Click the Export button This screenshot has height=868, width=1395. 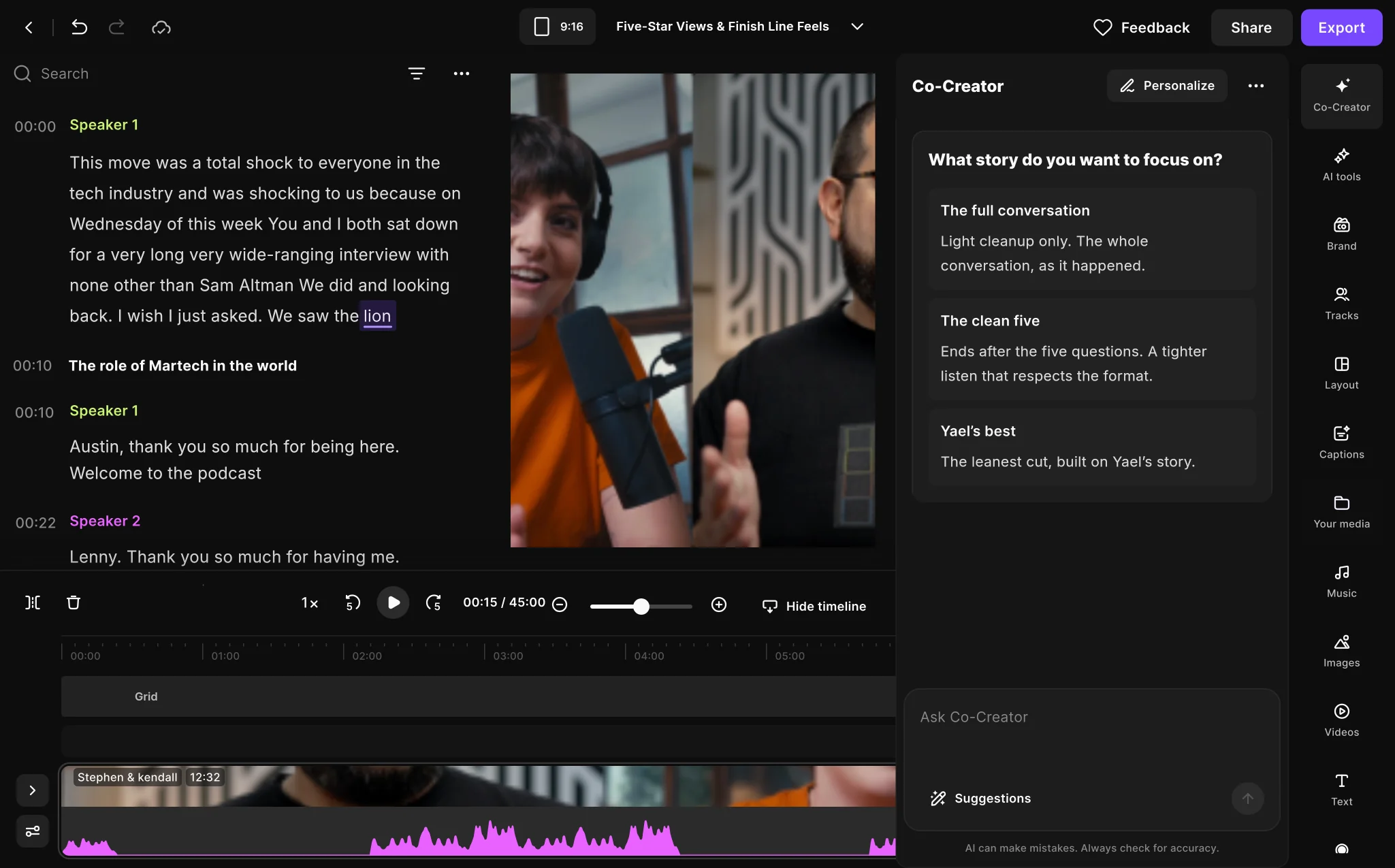(1341, 27)
